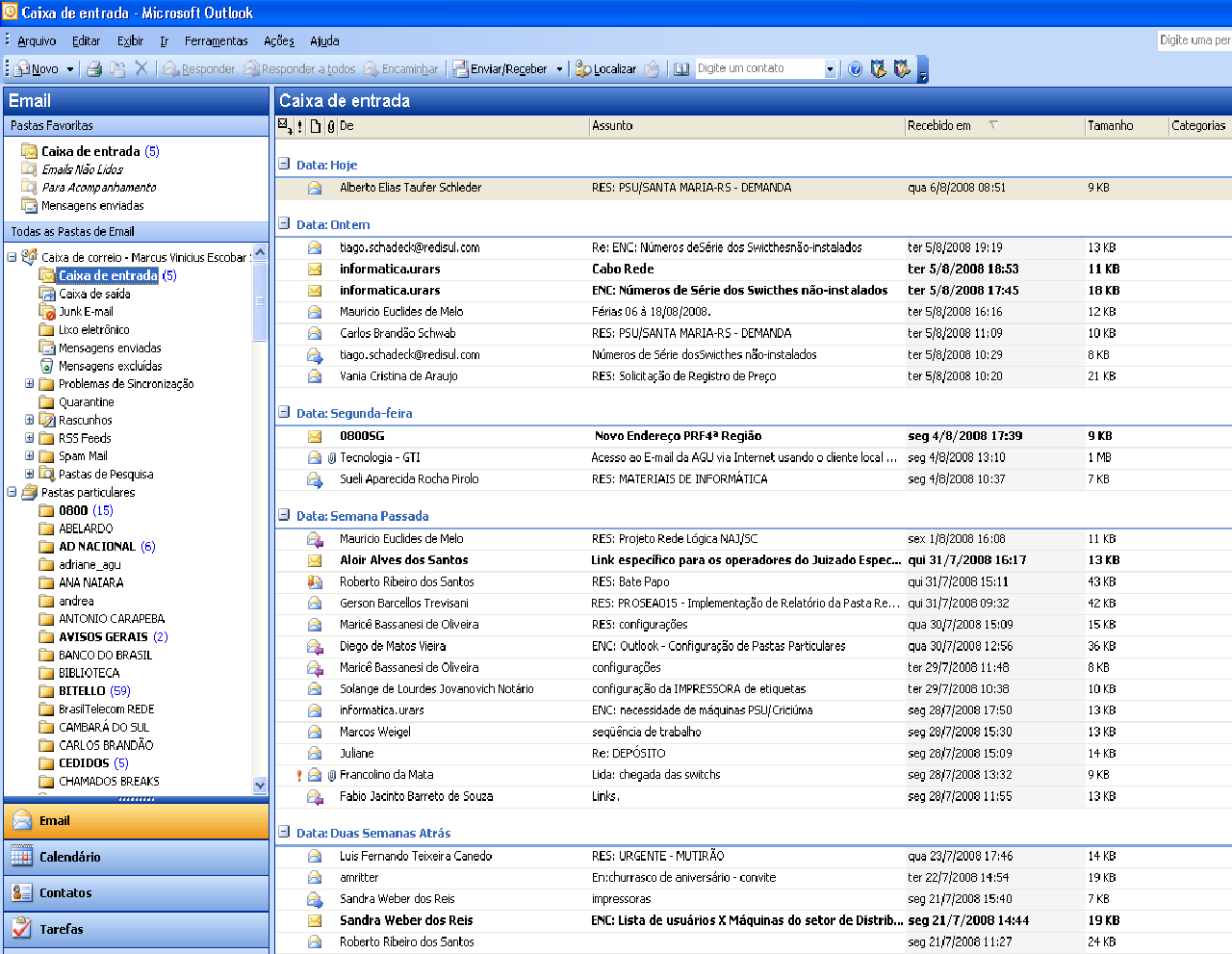Open toolbar options at toolbar end

click(x=923, y=71)
